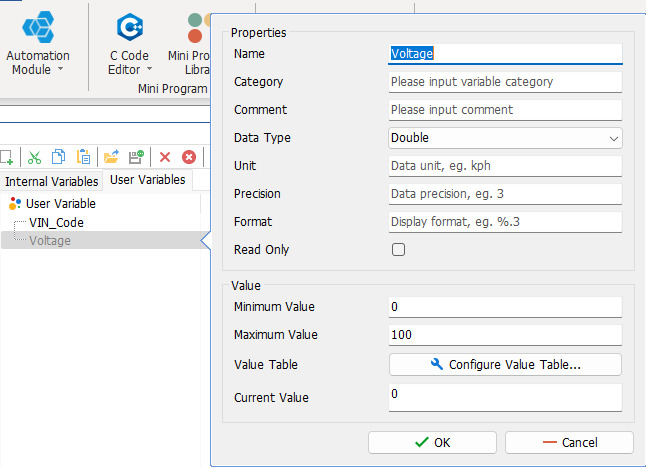Select the VIN_Code variable in tree
The image size is (646, 467).
[56, 222]
